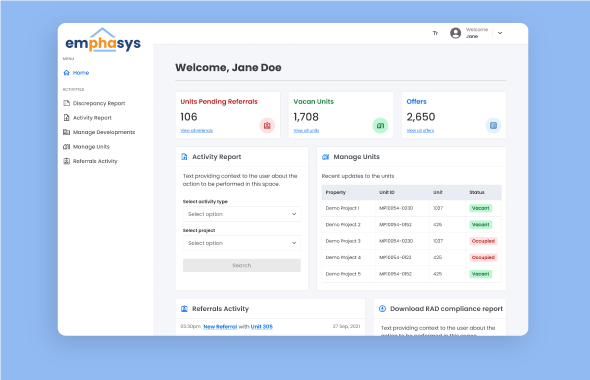590x380 pixels.
Task: Open Manage Developments from sidebar
Action: point(104,132)
